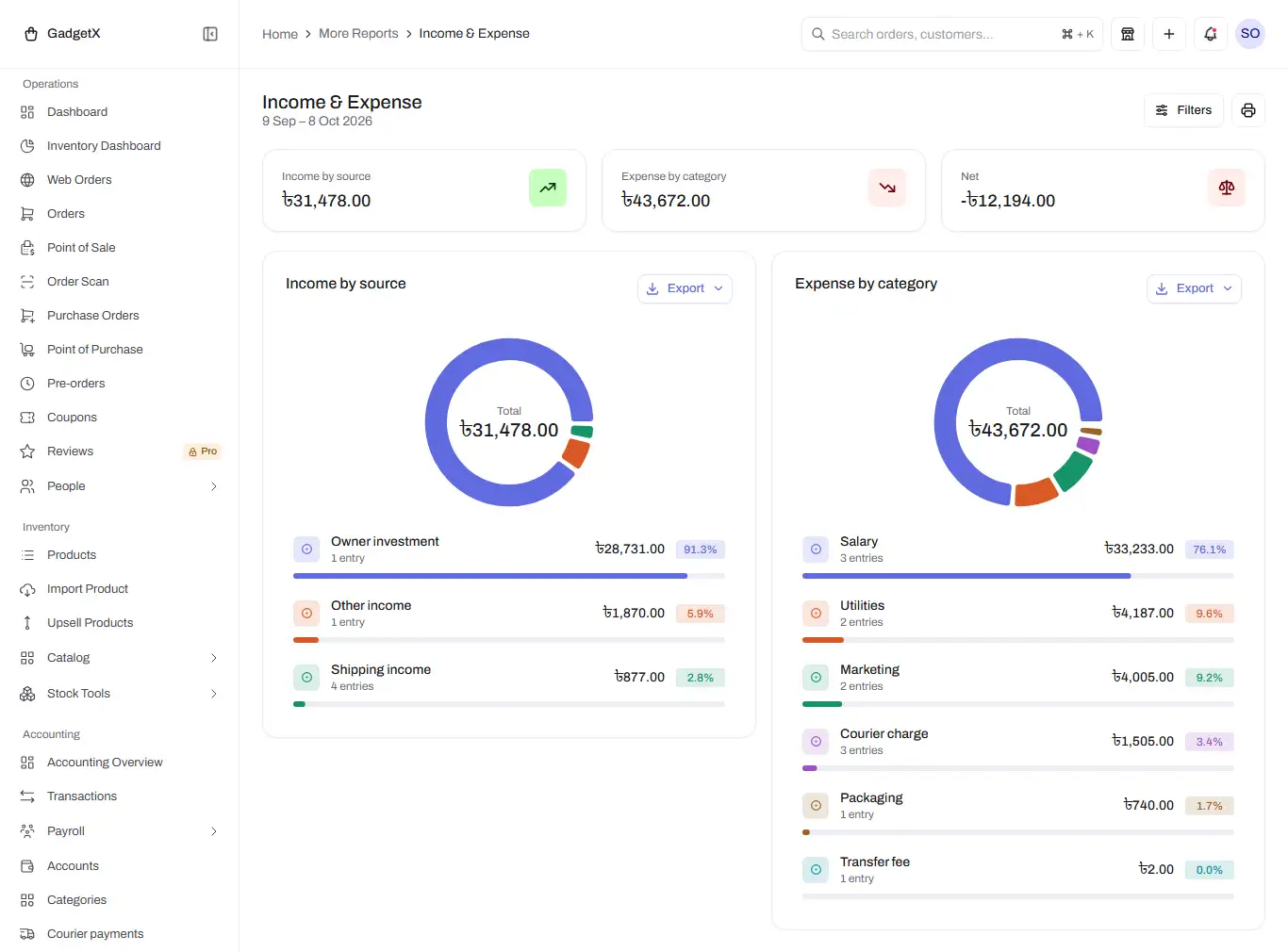Viewport: 1288px width, 952px height.
Task: Go to Home breadcrumb link
Action: pyautogui.click(x=280, y=34)
